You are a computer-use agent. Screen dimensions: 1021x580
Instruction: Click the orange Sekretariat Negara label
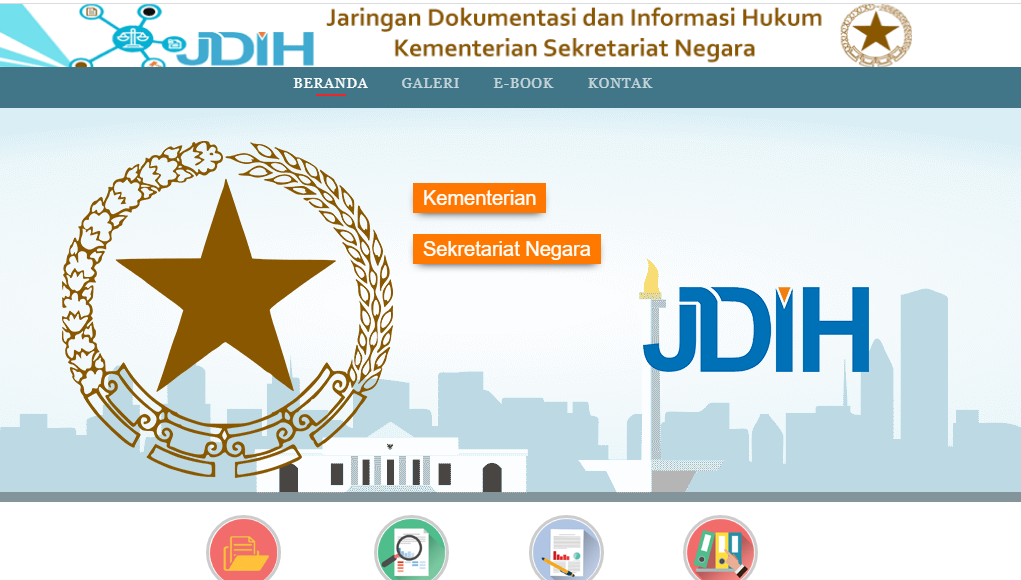click(x=506, y=249)
